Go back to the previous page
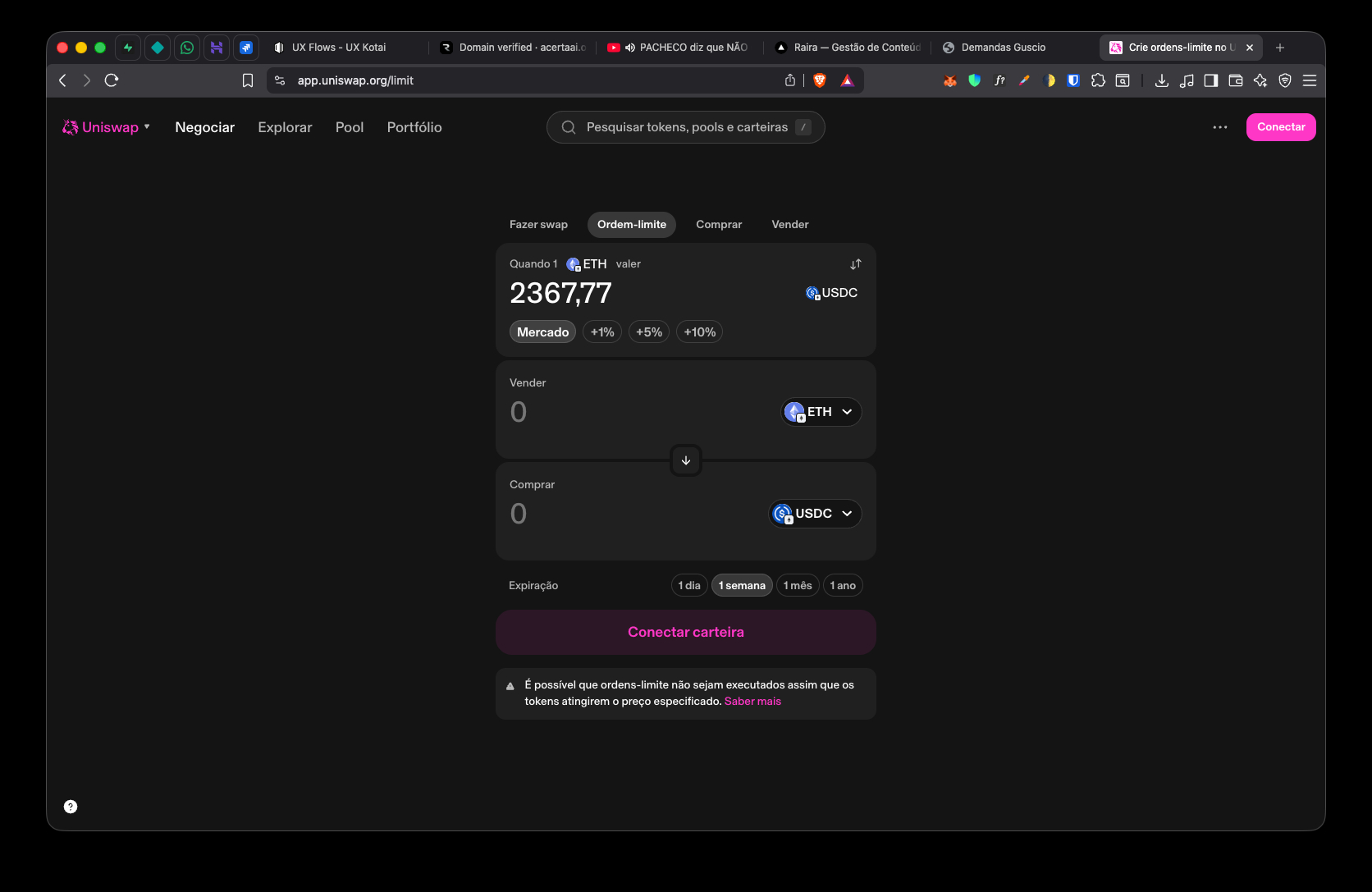The image size is (1372, 892). pos(62,80)
